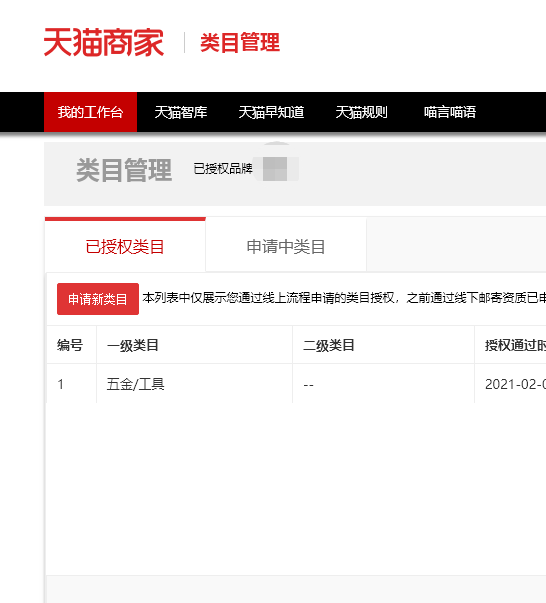The width and height of the screenshot is (546, 603).
Task: Open the 我的工作台 nav item
Action: (x=90, y=112)
